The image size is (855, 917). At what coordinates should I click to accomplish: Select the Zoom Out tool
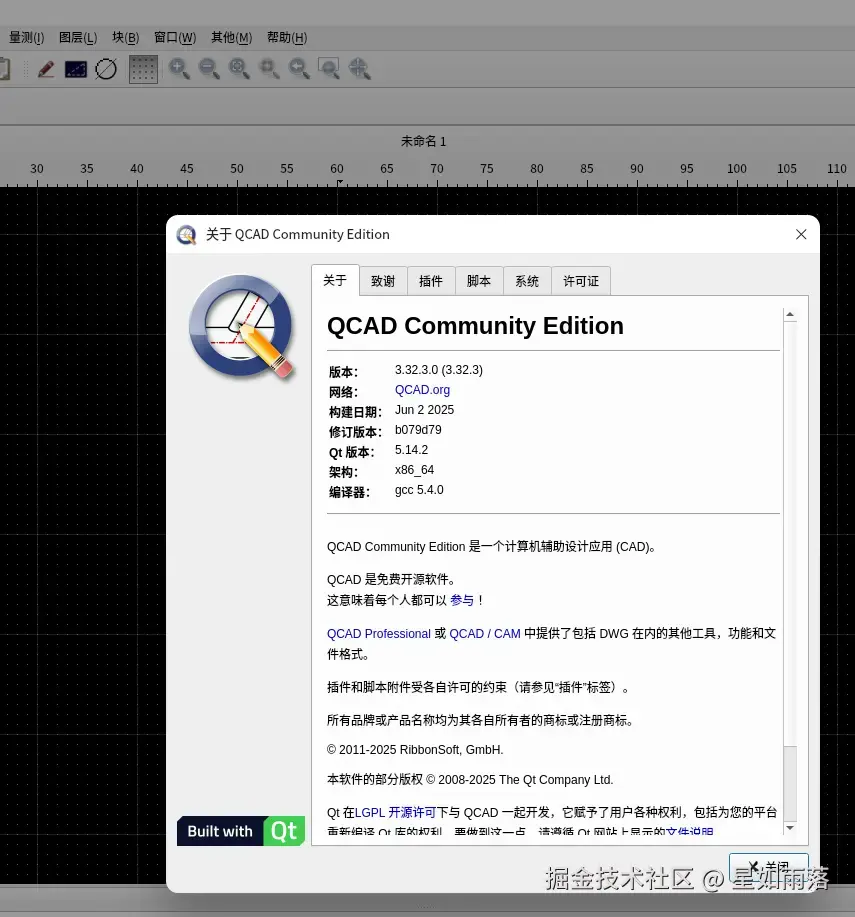[209, 68]
